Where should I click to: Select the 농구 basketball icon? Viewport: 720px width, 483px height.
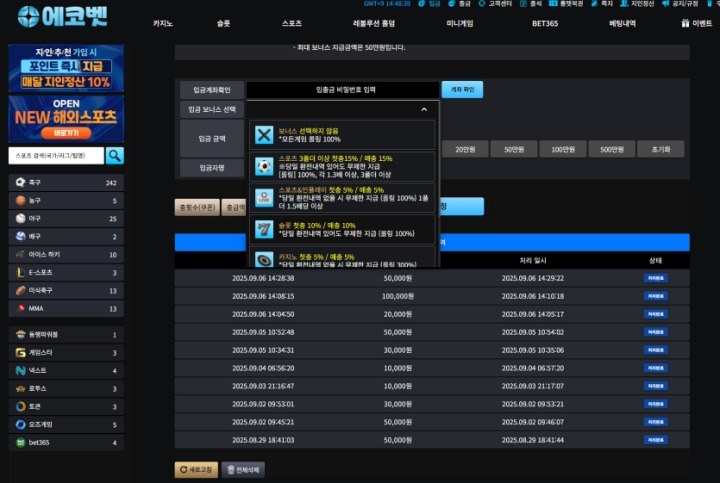coord(20,201)
